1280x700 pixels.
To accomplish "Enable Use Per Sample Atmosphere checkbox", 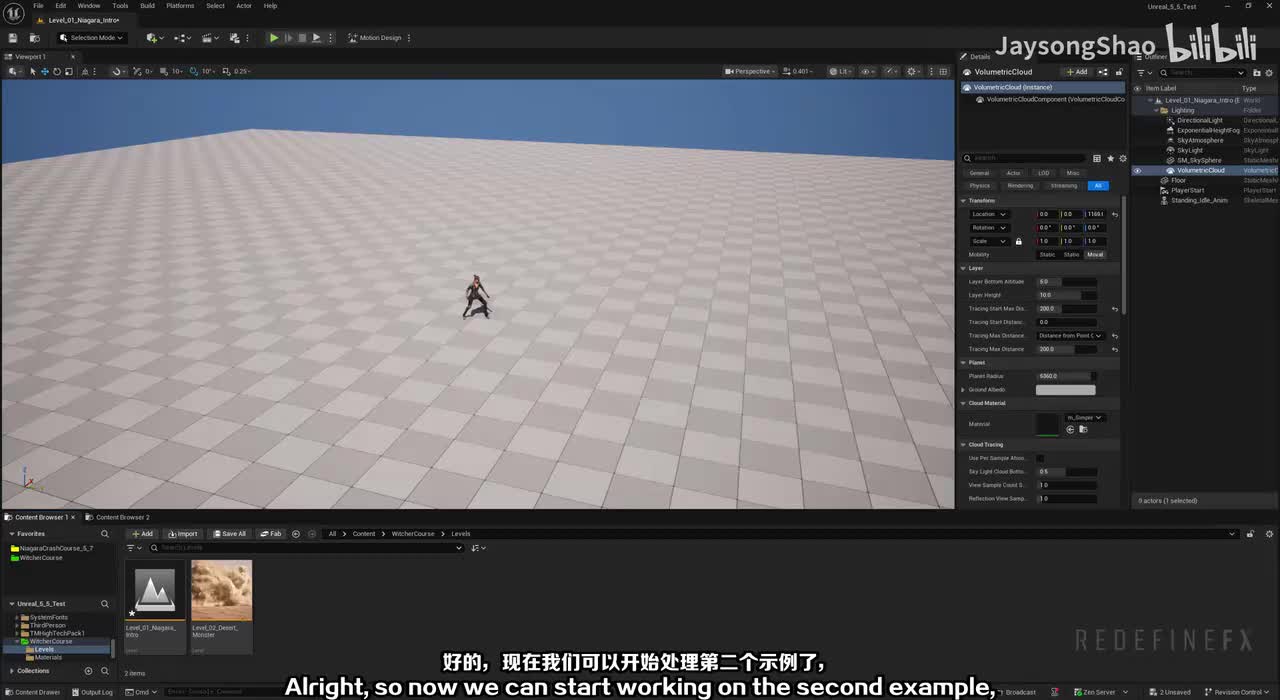I will pyautogui.click(x=1040, y=458).
